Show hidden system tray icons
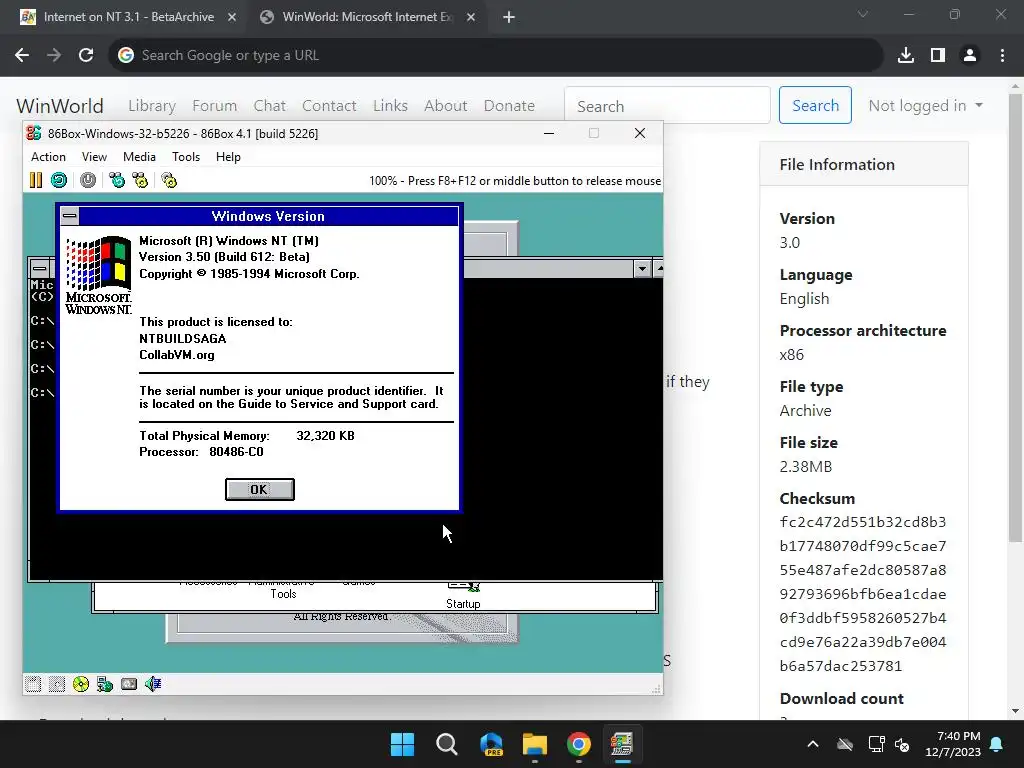Screen dimensions: 1024x768 click(813, 744)
